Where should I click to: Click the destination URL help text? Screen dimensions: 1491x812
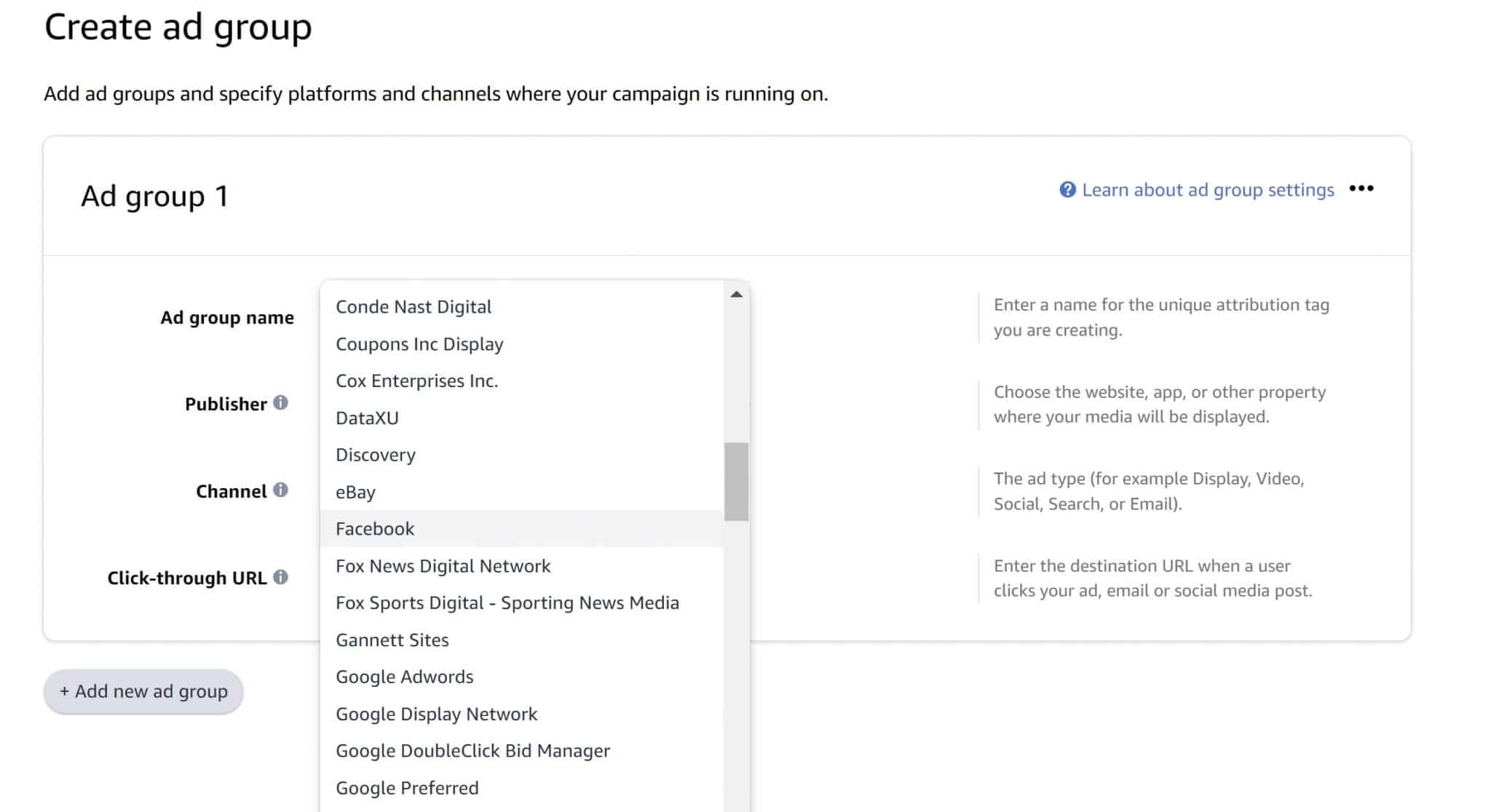click(x=1152, y=578)
